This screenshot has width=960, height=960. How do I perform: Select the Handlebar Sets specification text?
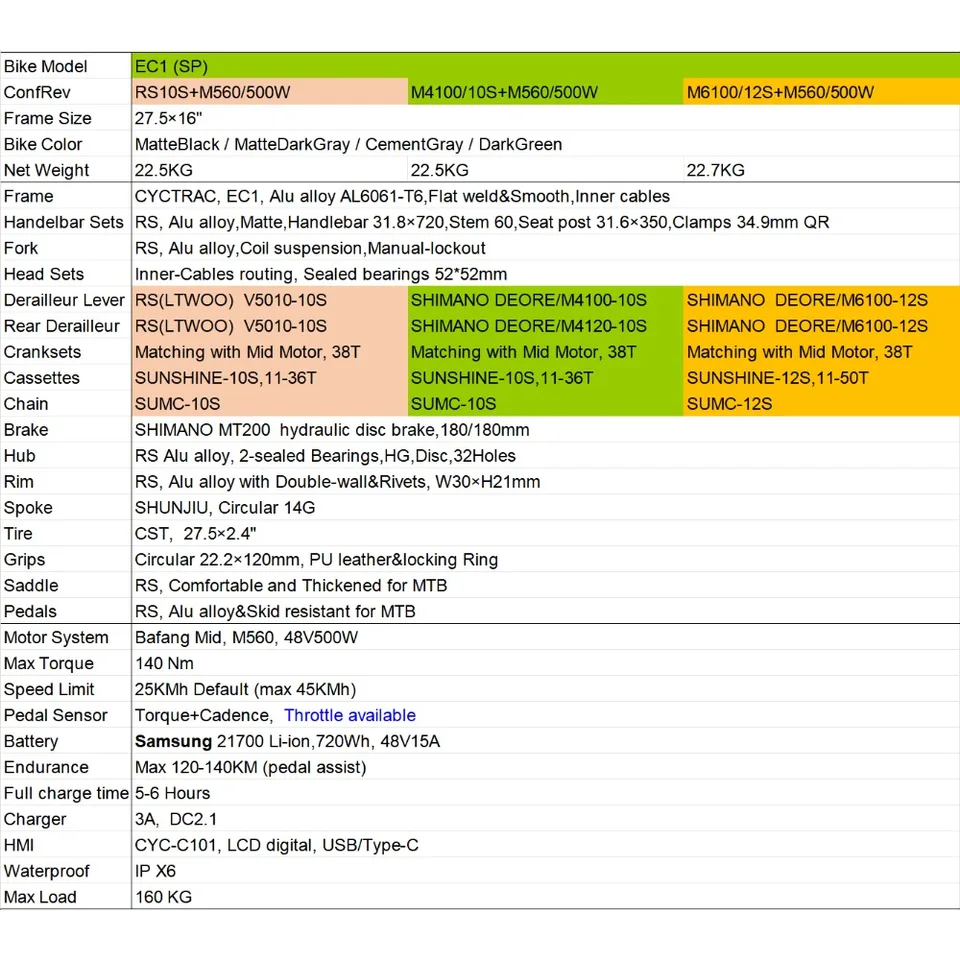[x=482, y=222]
